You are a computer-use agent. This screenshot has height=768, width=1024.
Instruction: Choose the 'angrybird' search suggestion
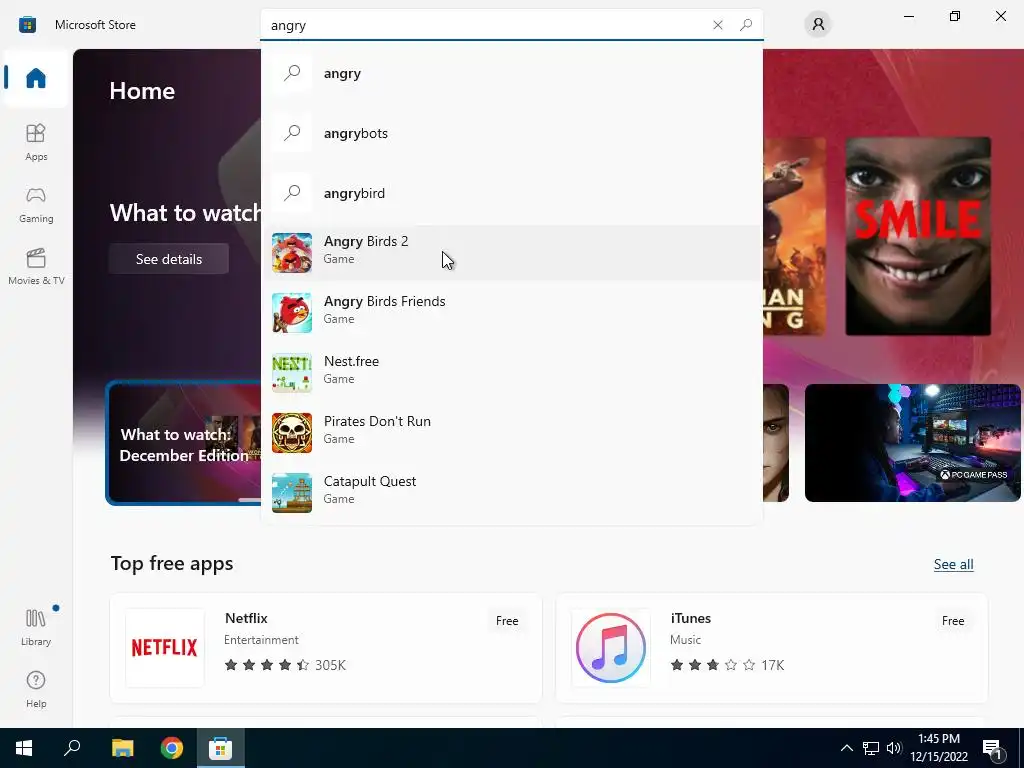[511, 193]
